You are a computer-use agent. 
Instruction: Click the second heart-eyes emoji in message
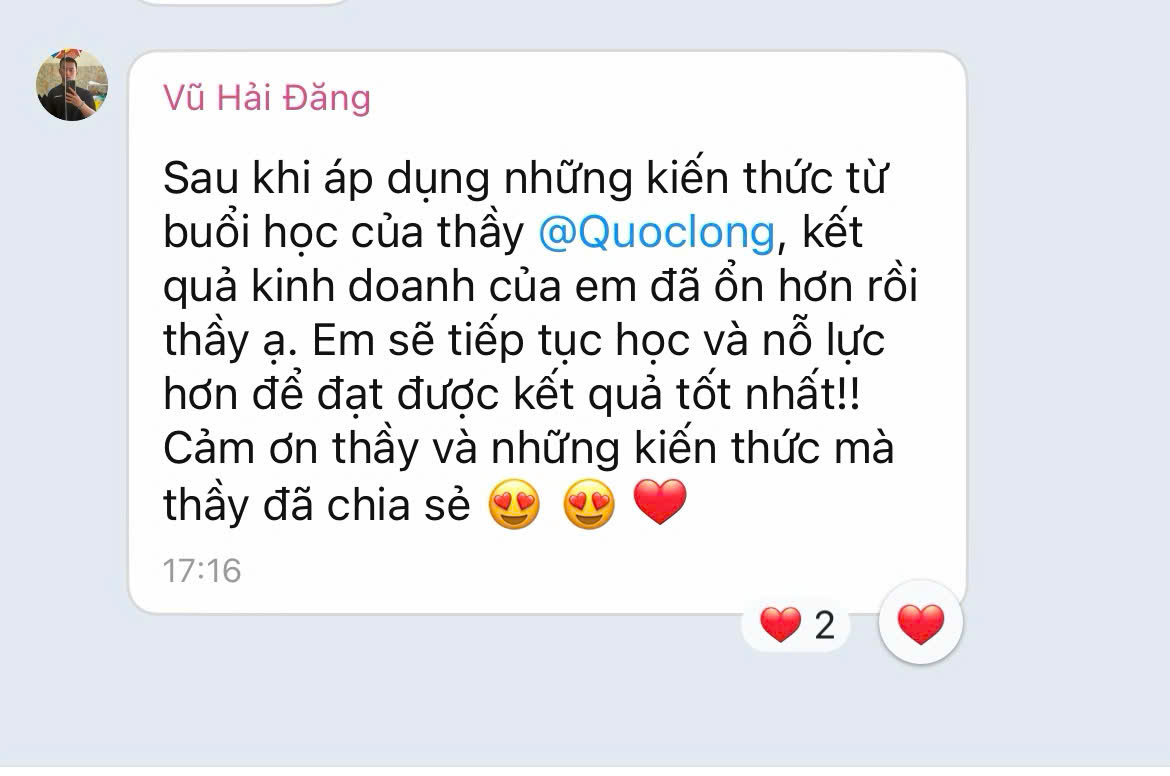pyautogui.click(x=589, y=504)
